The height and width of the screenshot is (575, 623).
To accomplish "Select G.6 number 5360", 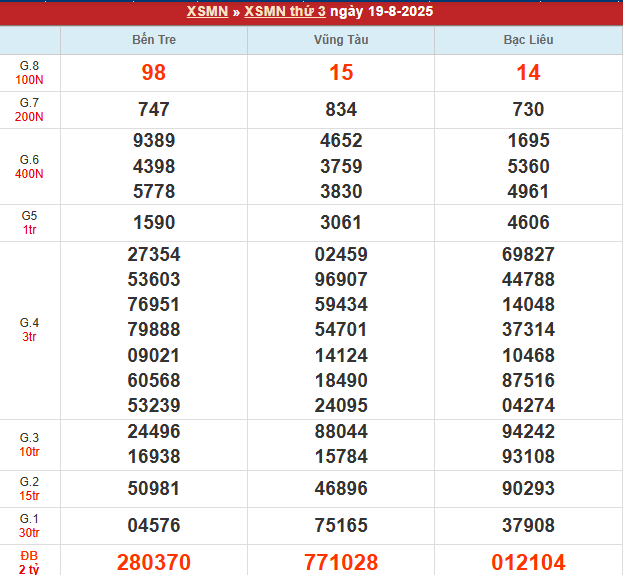I will 528,166.
